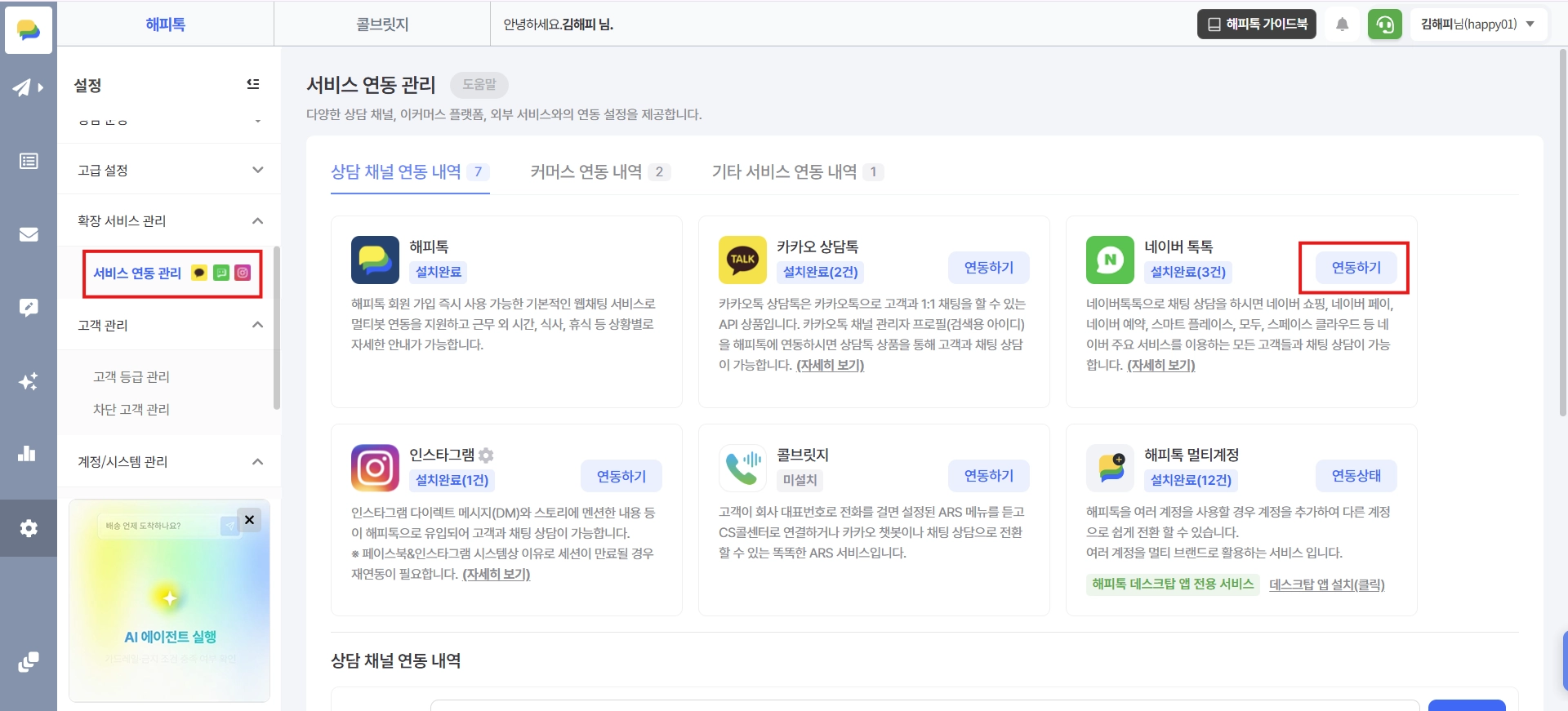Click the Happytalk logo in the sidebar
The height and width of the screenshot is (711, 1568).
pos(29,30)
